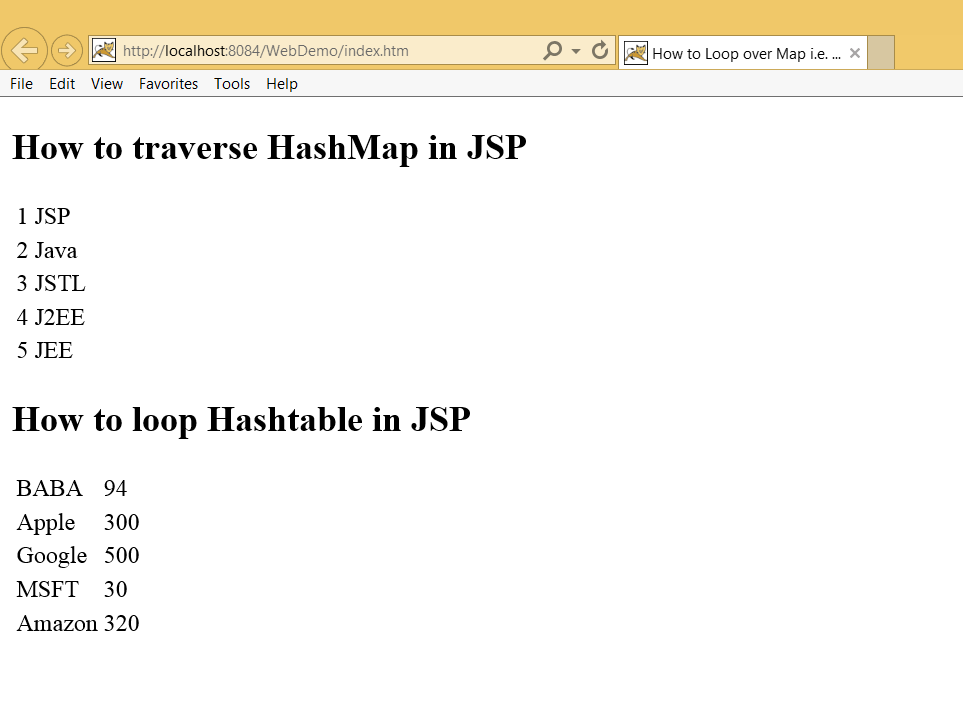Click the 'Google' table cell
963x707 pixels.
pos(52,556)
